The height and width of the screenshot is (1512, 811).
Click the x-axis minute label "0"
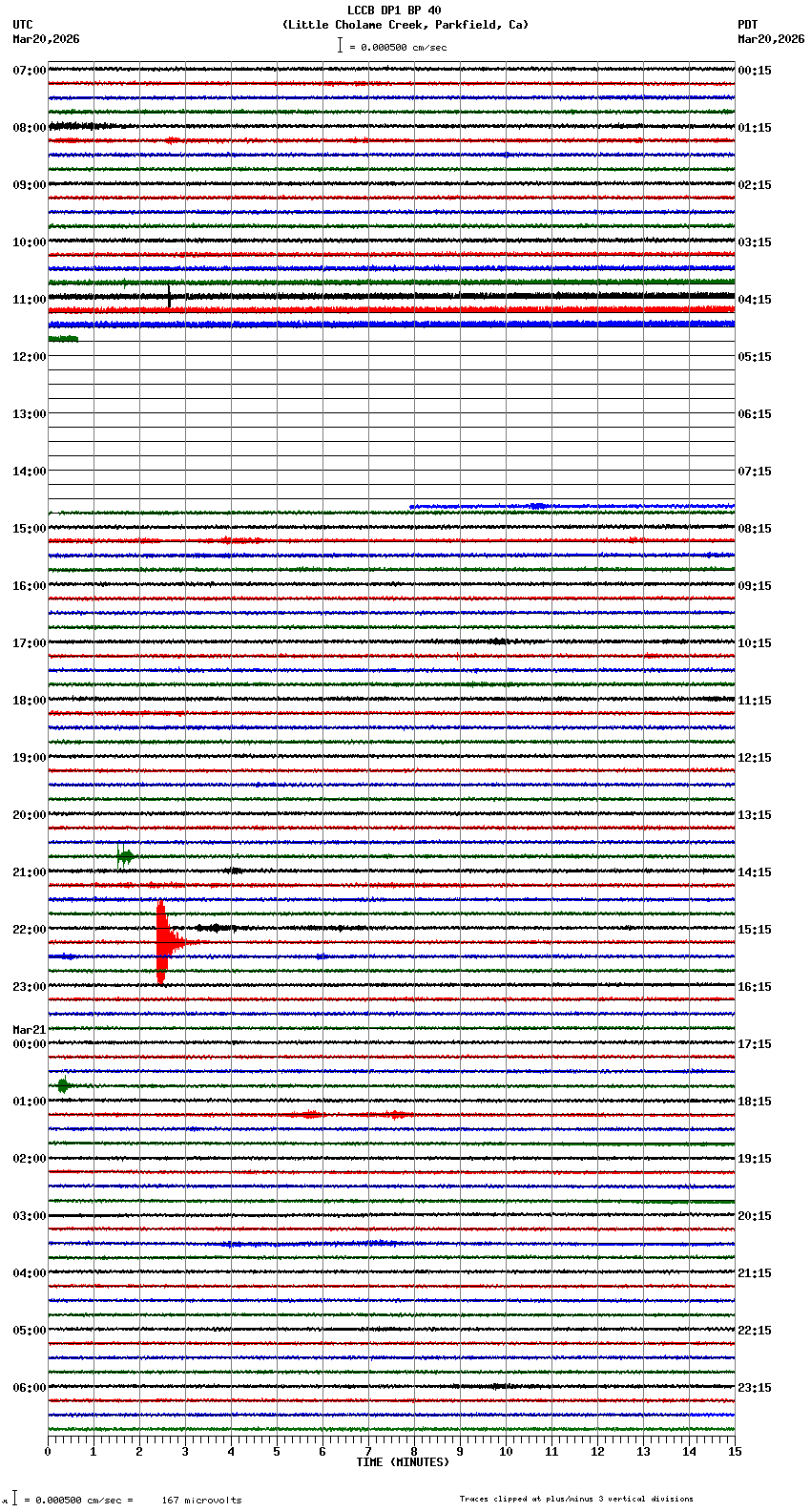click(x=48, y=1452)
